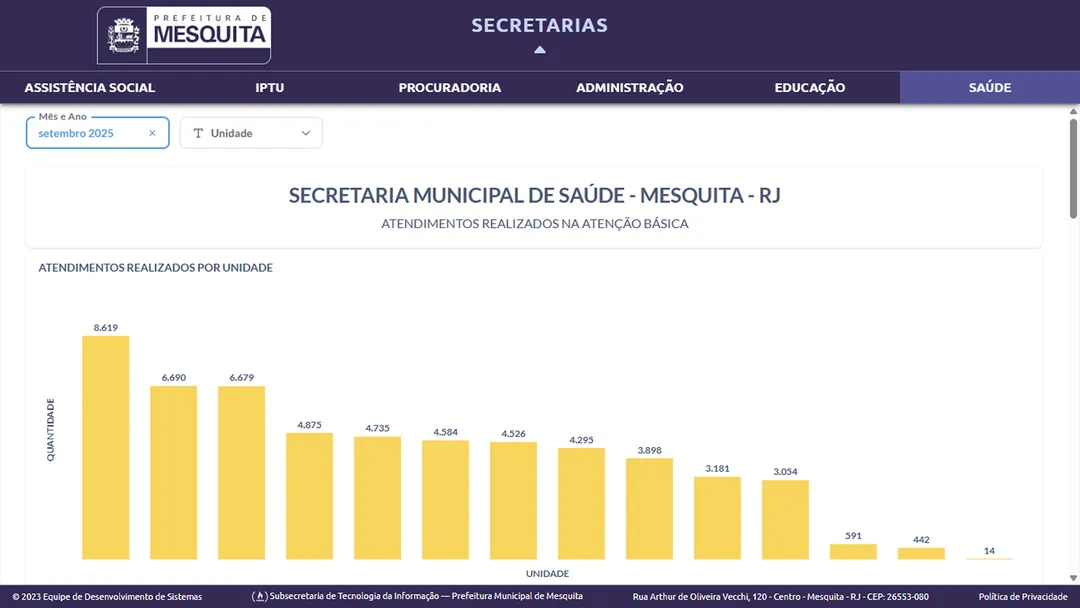Collapse the header via triangle under SECRETARIAS

click(540, 48)
